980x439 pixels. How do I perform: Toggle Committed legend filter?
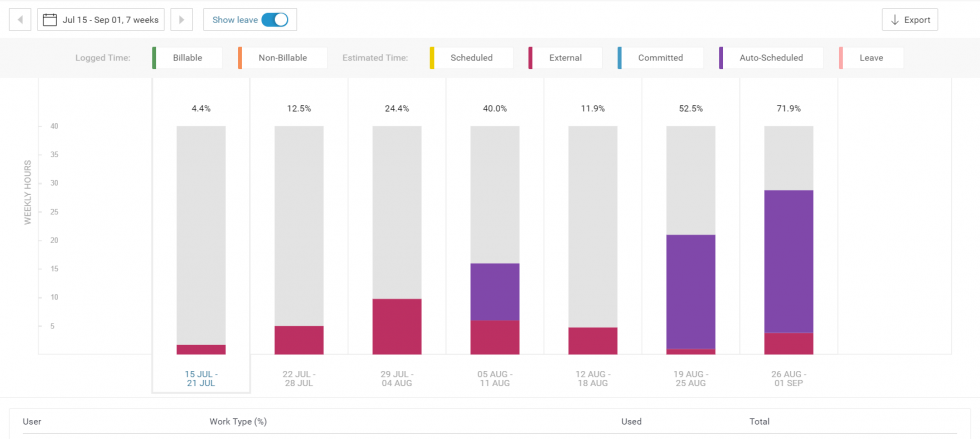coord(660,58)
